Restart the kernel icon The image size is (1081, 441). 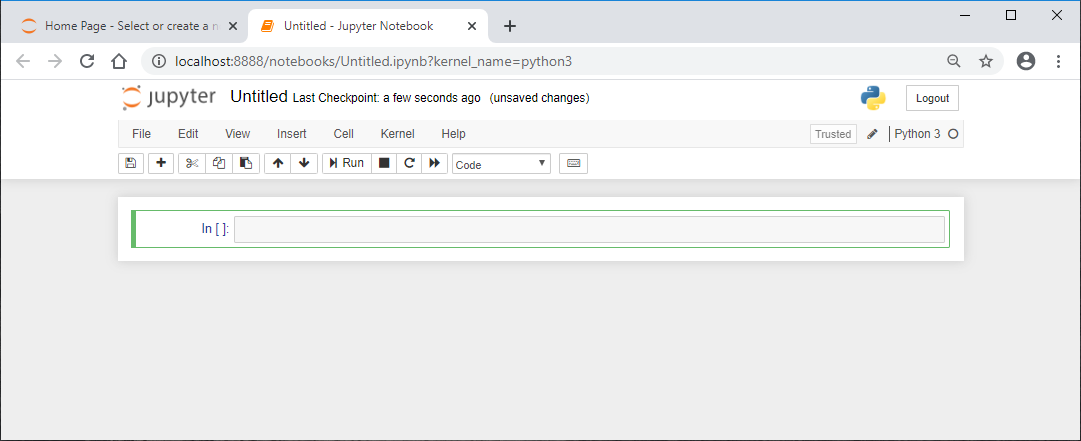click(x=409, y=163)
